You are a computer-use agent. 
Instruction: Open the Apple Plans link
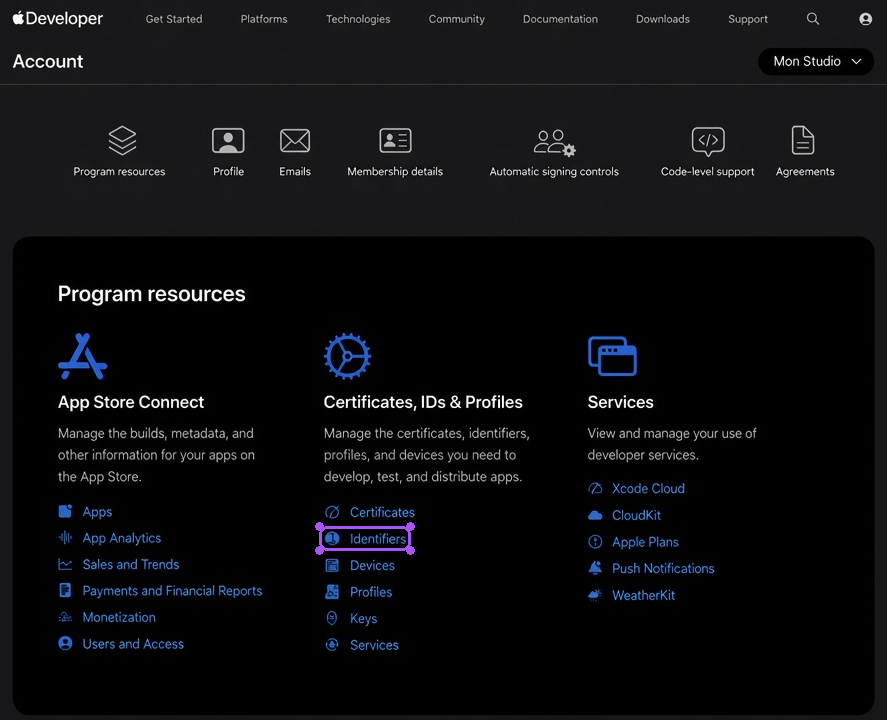(645, 542)
